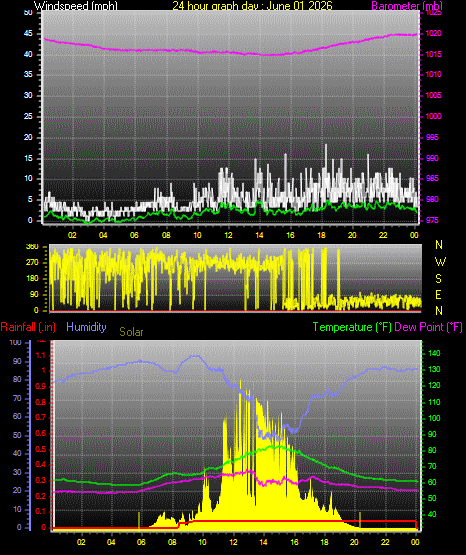
Task: Click the 'W' compass letter
Action: (x=440, y=262)
